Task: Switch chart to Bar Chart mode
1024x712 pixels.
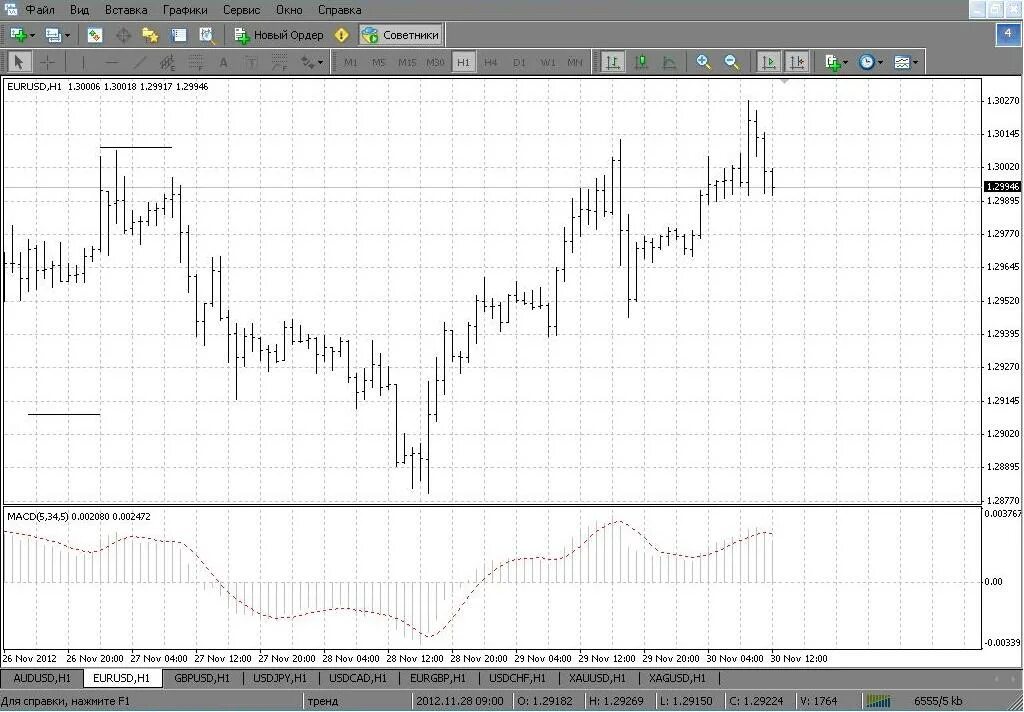Action: [613, 62]
